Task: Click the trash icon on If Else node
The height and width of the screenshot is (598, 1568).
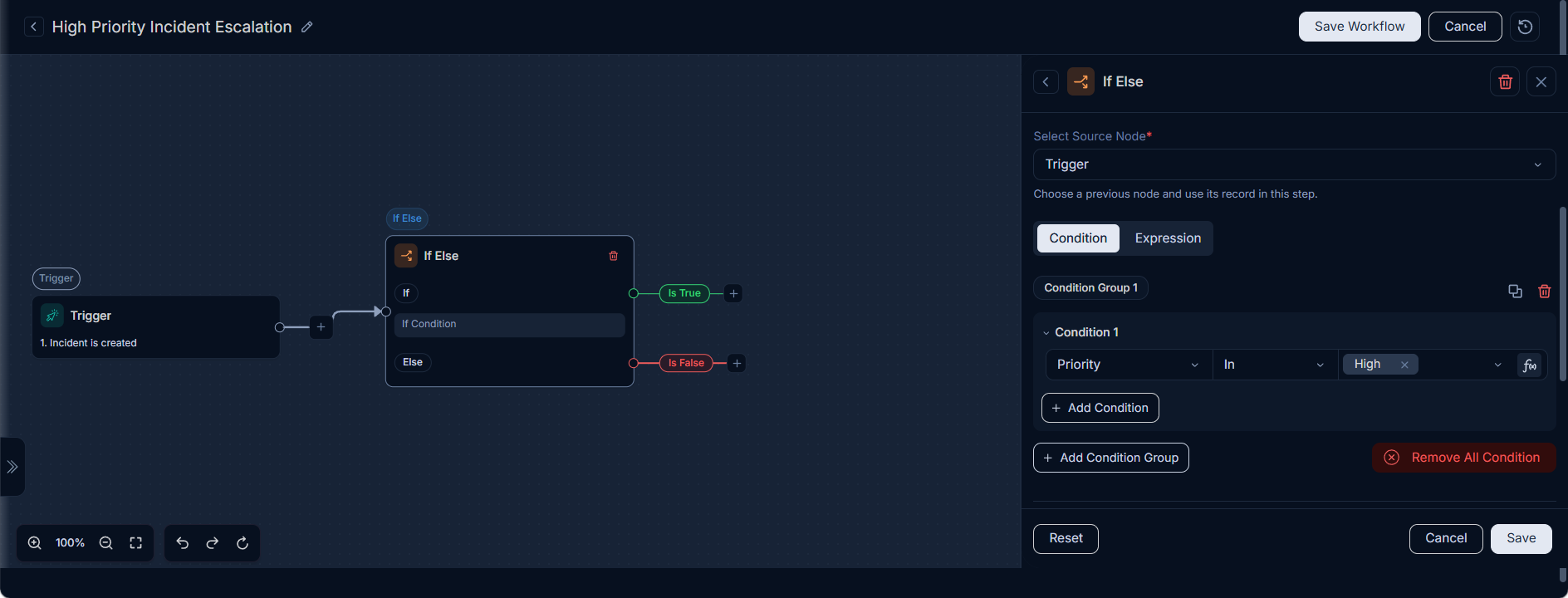Action: 614,256
